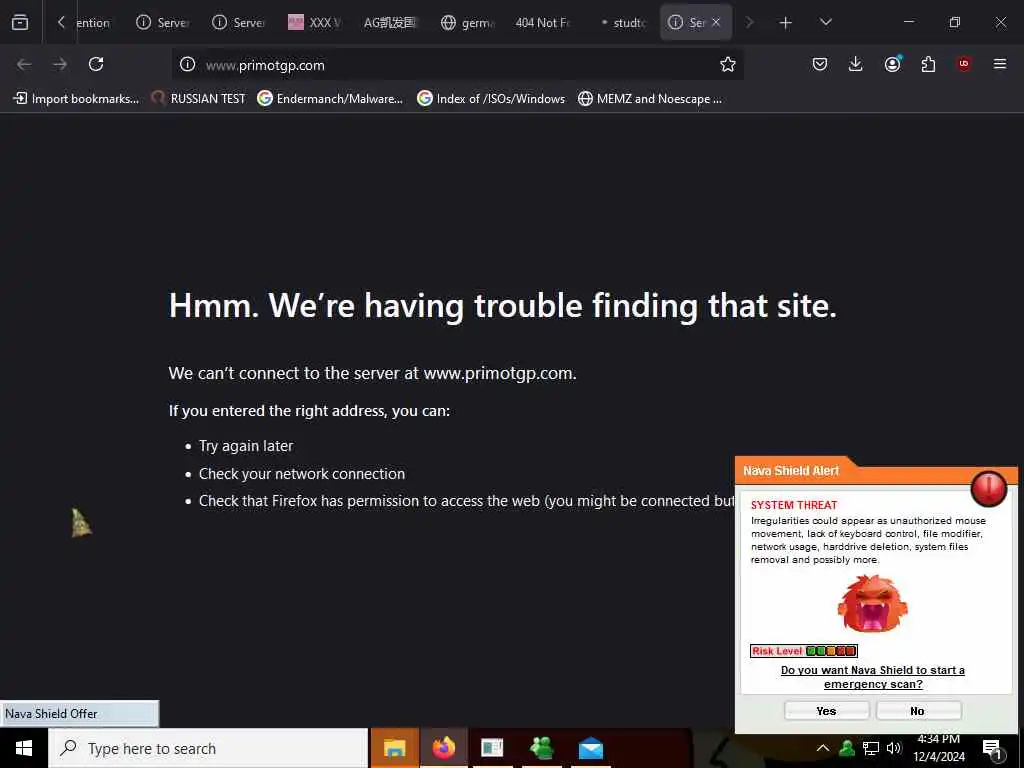Close the active Server tab
This screenshot has width=1024, height=768.
[x=716, y=22]
